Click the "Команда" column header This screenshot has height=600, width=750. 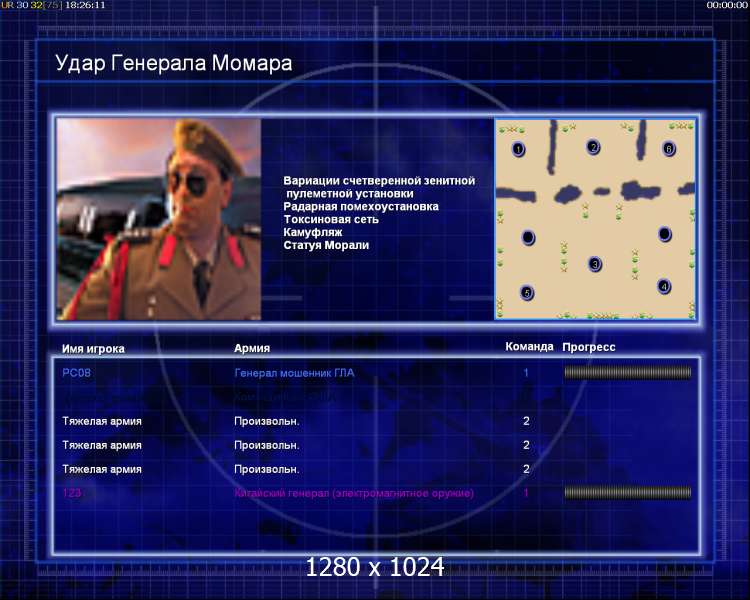click(529, 346)
